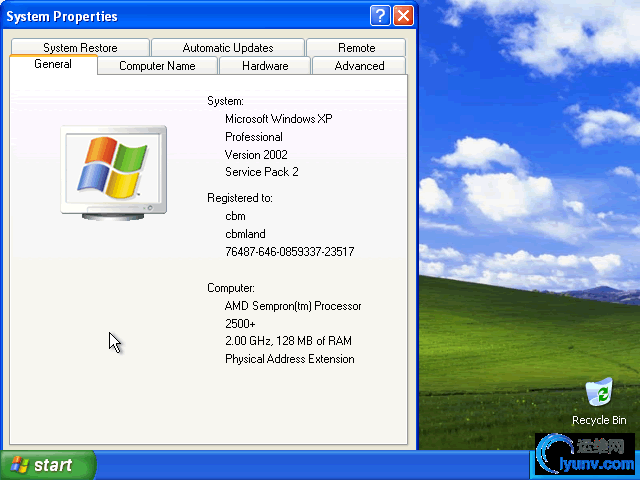The image size is (640, 480).
Task: Click the 'Microsoft Windows XP' text
Action: 279,119
